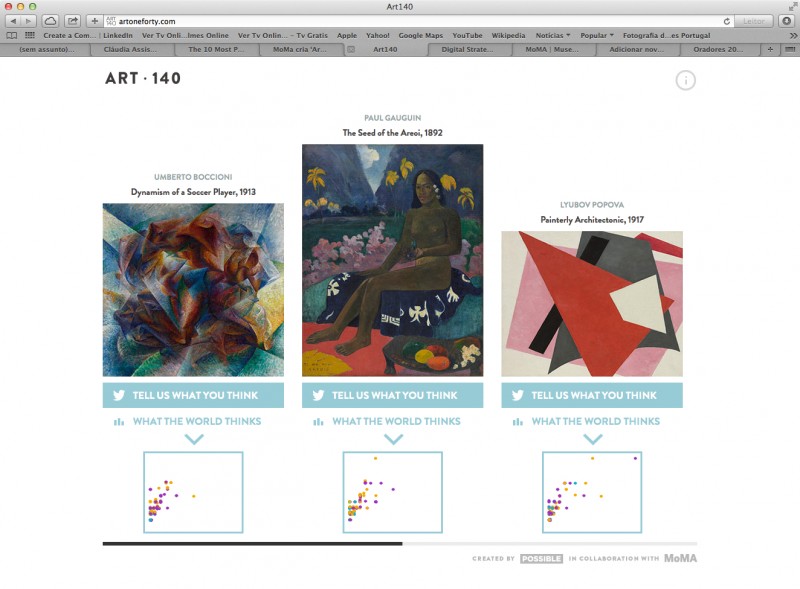The width and height of the screenshot is (800, 589).
Task: Click the iCloud tabs icon
Action: (x=50, y=21)
